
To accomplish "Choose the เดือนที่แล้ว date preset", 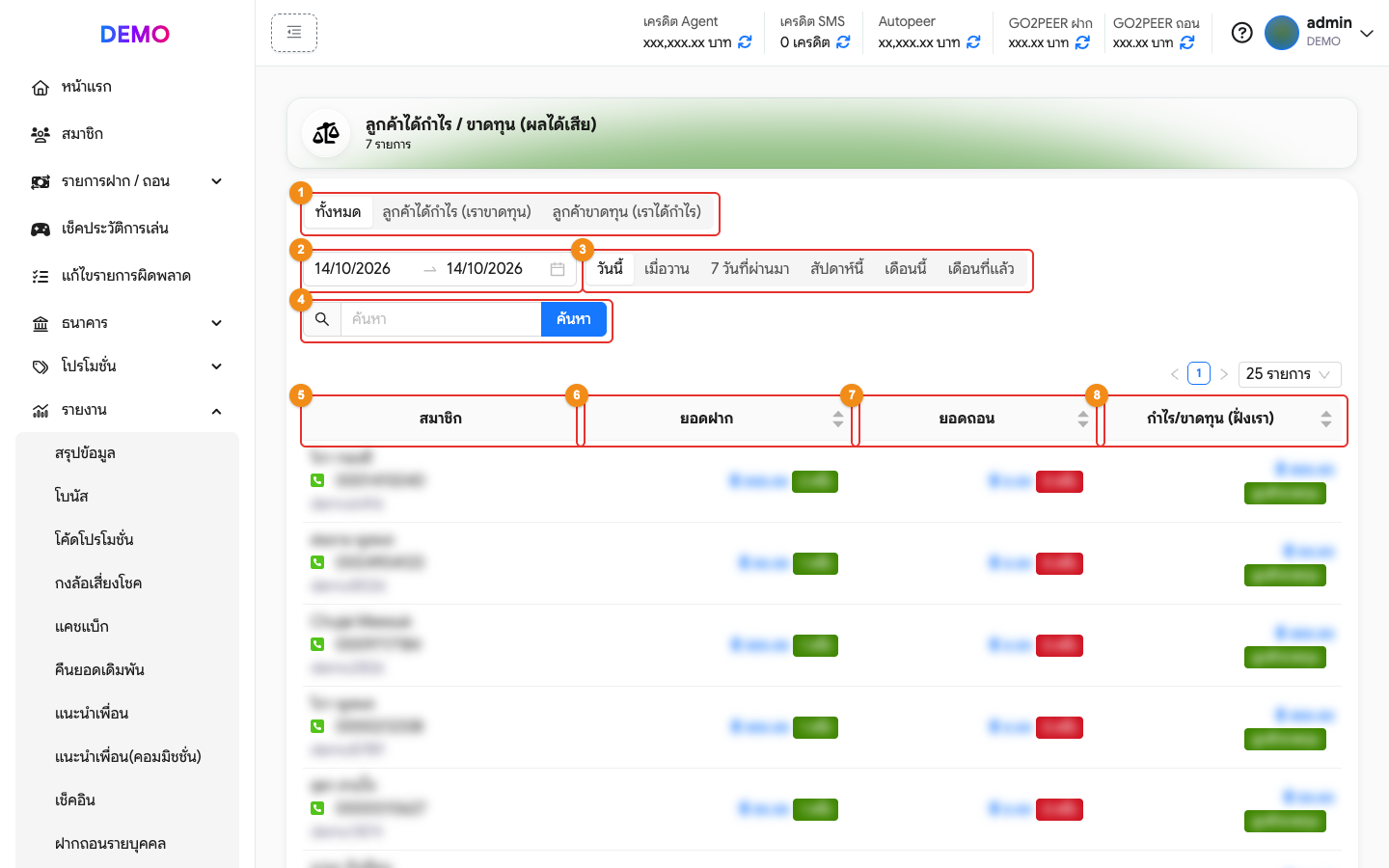I will coord(981,269).
